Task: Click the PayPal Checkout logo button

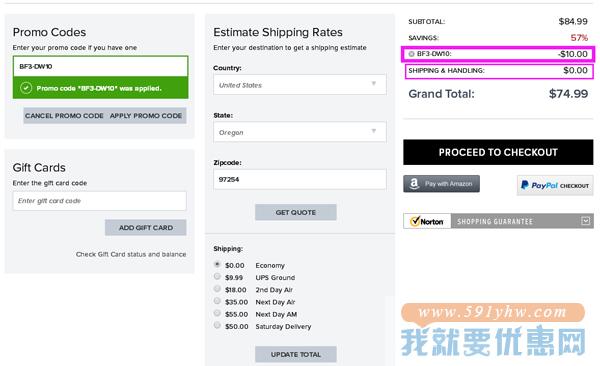Action: pos(555,185)
